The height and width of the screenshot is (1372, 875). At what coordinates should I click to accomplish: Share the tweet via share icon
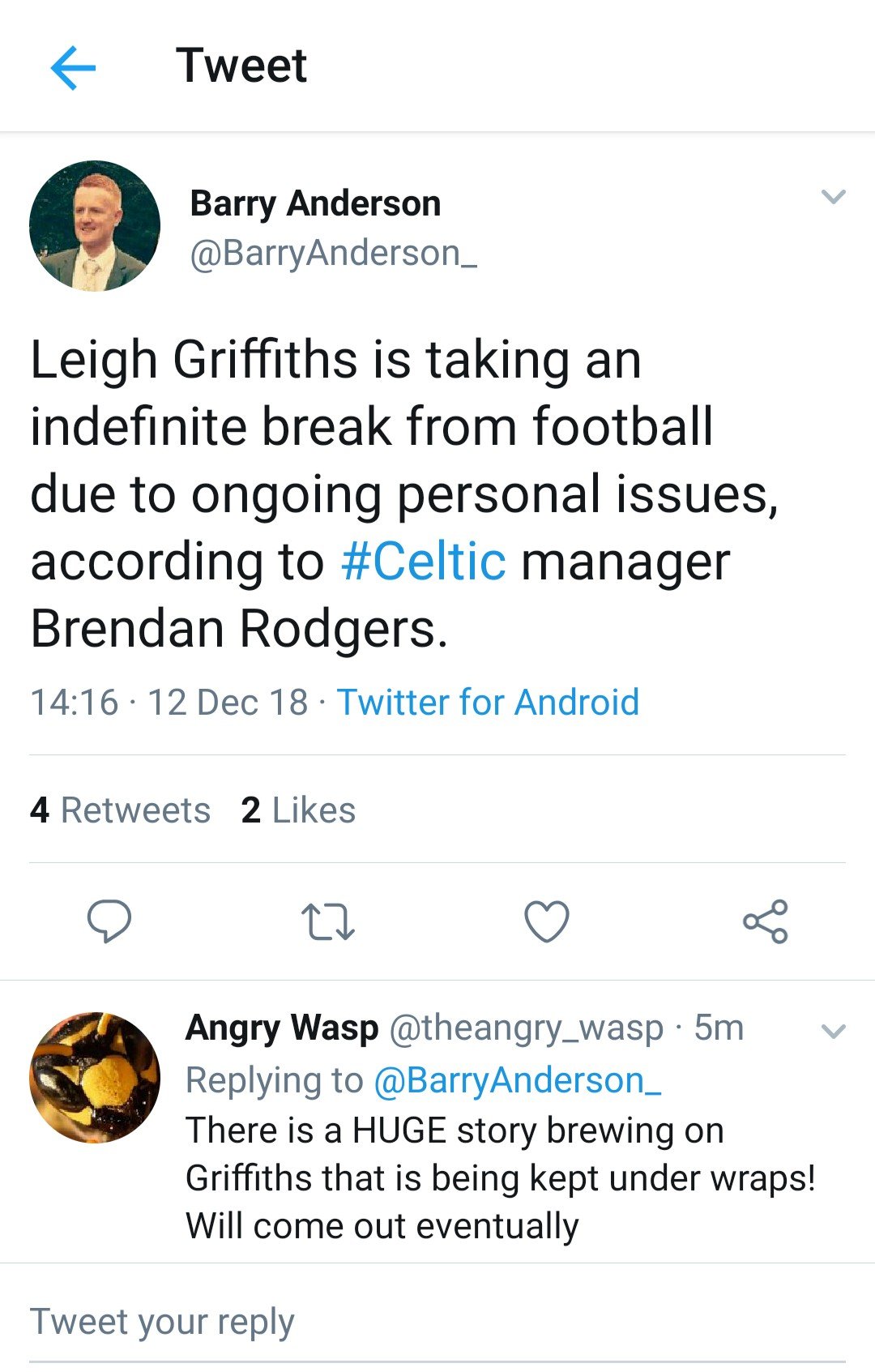(x=766, y=921)
